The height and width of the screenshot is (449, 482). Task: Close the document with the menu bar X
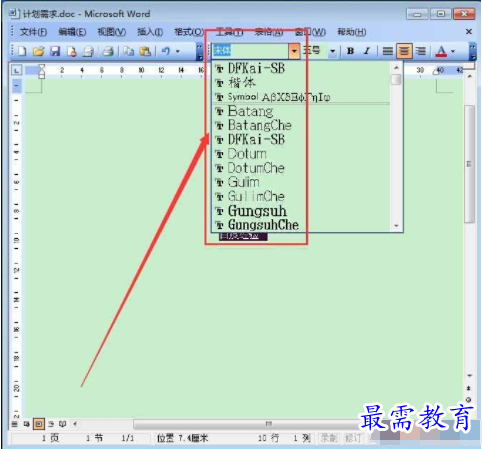469,32
